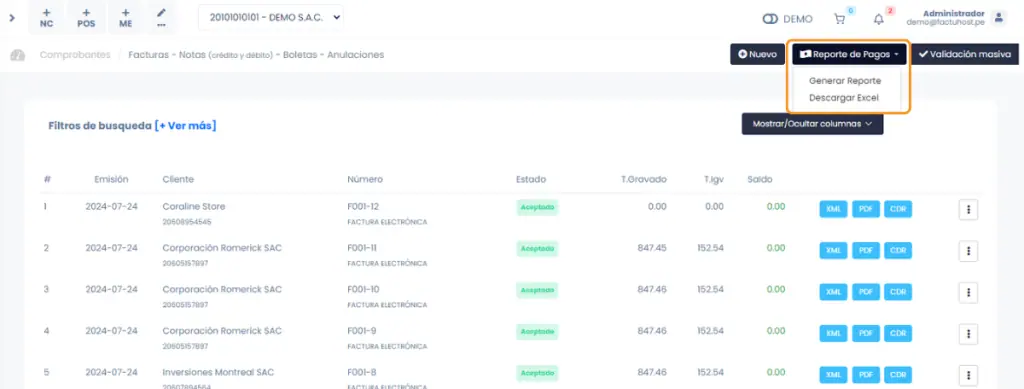The image size is (1024, 389).
Task: Open the POS quick-create shortcut
Action: click(86, 18)
